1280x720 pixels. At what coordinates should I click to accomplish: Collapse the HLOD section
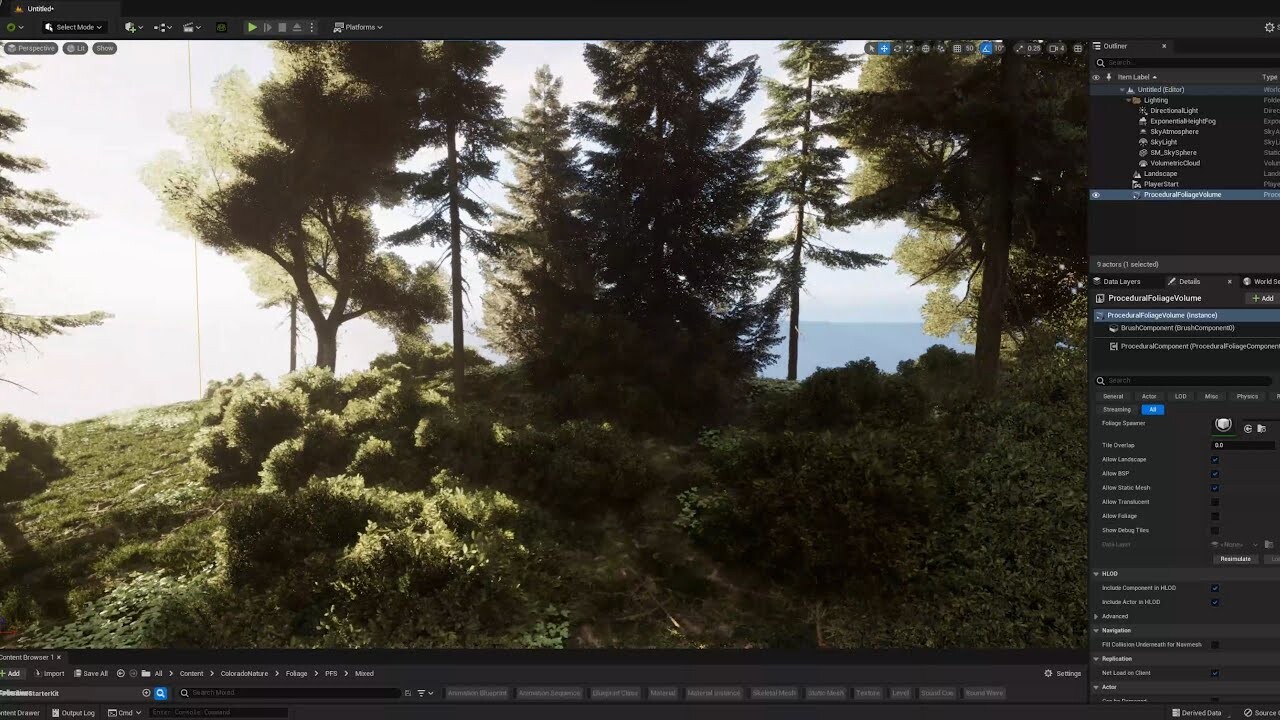[1096, 574]
